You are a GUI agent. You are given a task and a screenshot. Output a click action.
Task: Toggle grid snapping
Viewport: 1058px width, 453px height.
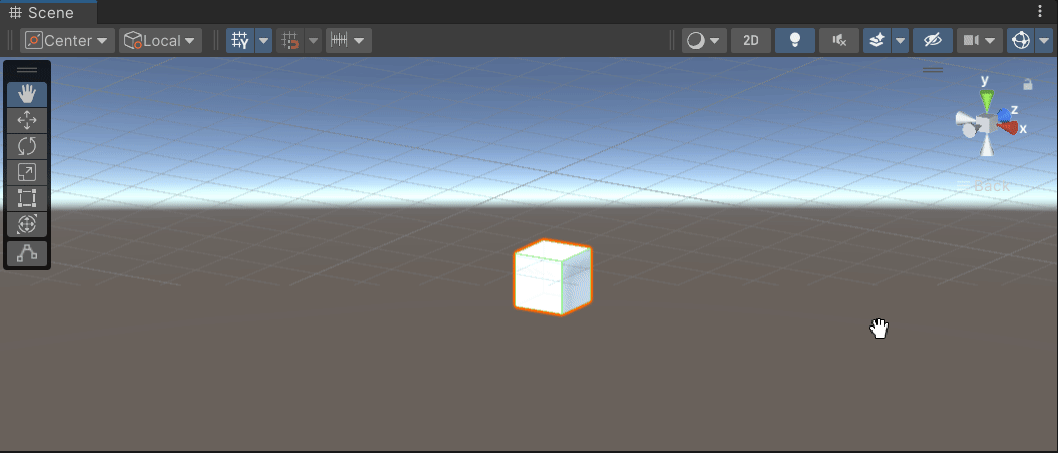[x=290, y=41]
